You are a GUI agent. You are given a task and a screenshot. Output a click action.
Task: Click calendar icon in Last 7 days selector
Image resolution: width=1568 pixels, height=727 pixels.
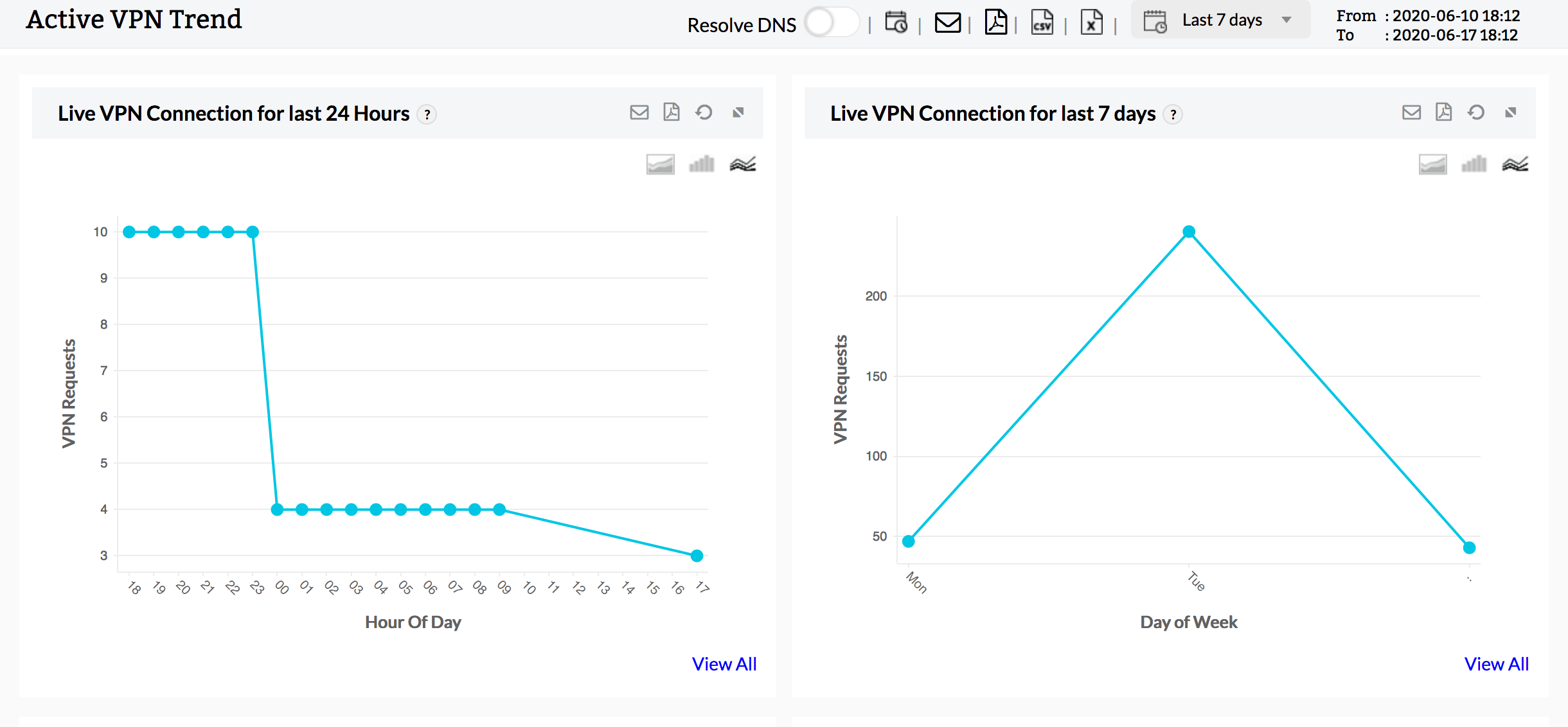1155,22
